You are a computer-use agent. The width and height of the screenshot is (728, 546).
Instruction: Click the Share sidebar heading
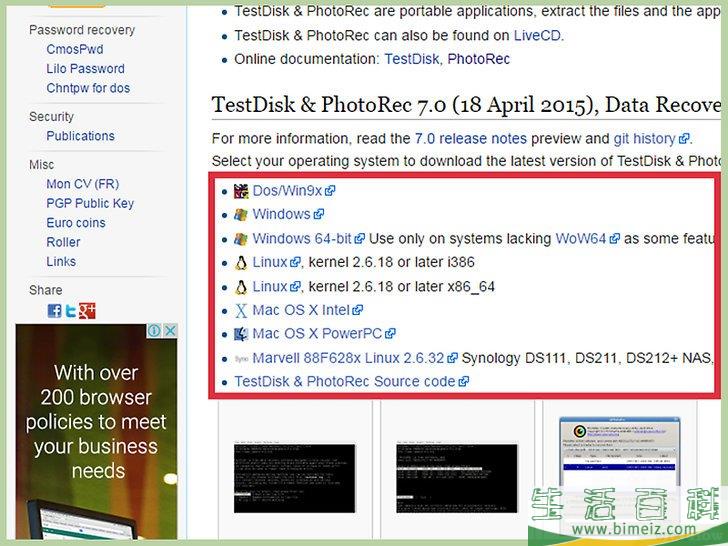pos(46,291)
